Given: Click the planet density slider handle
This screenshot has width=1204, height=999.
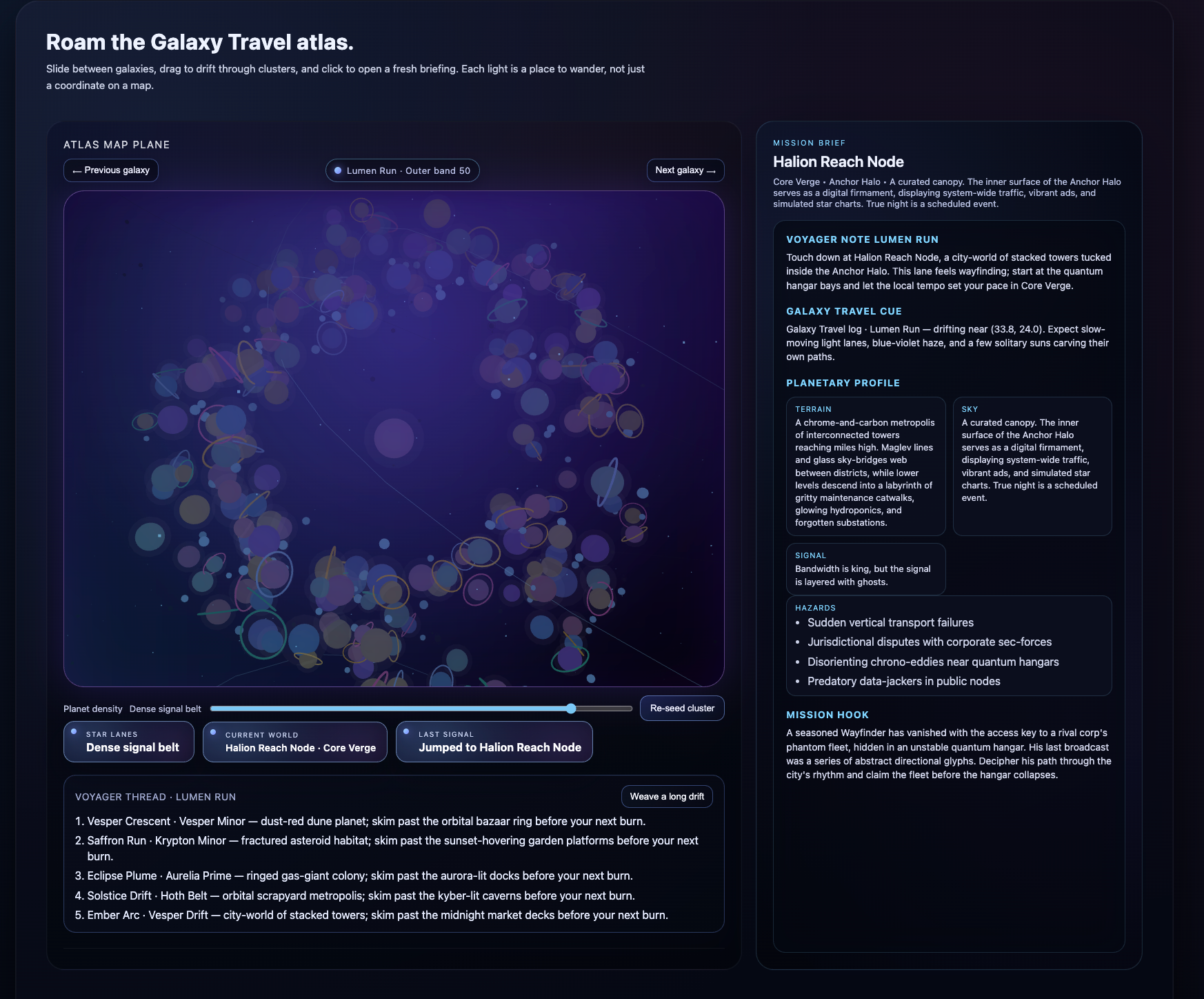Looking at the screenshot, I should pos(571,709).
